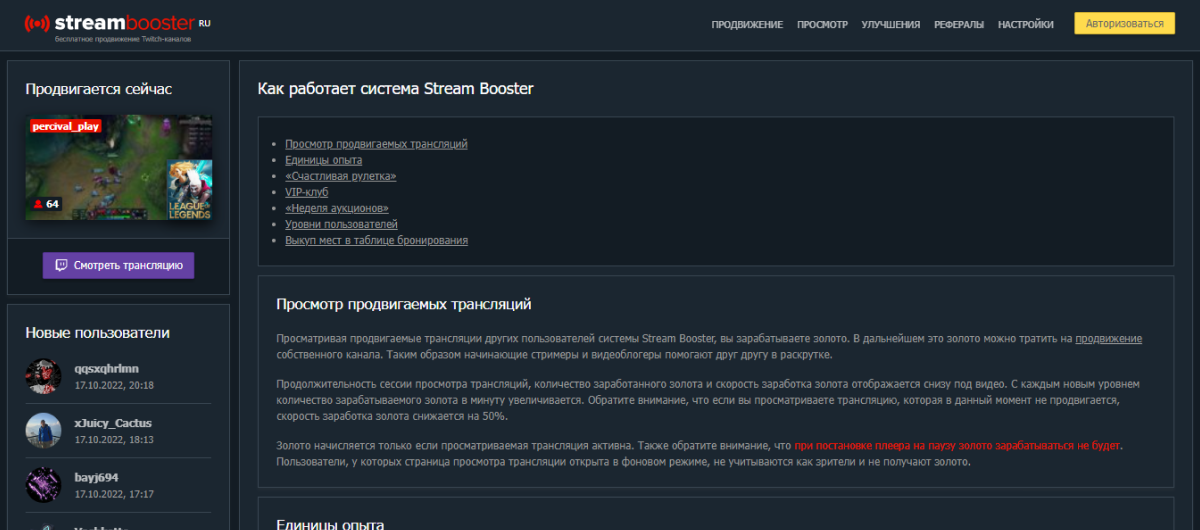Click the percival_play stream thumbnail

coord(118,167)
